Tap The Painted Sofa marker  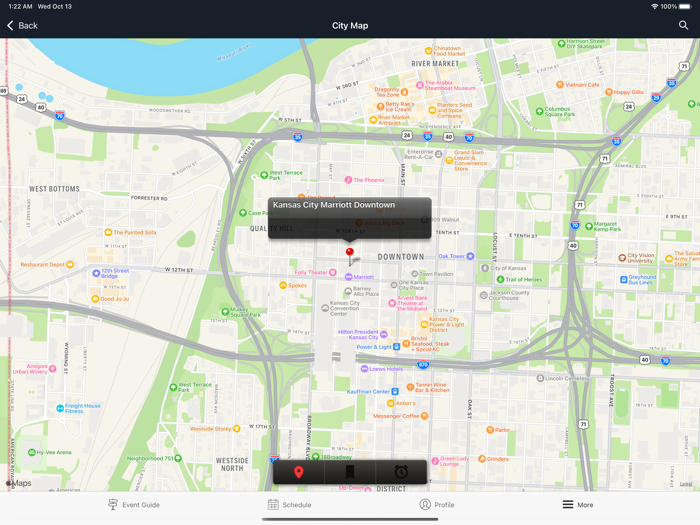click(x=108, y=232)
